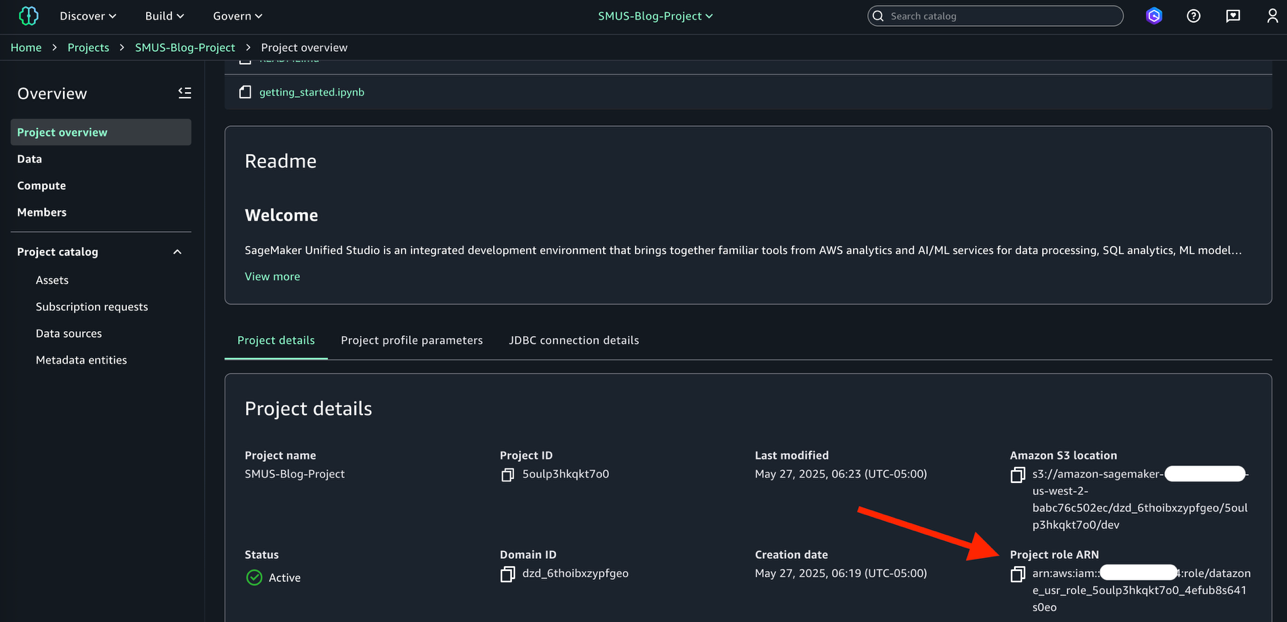The width and height of the screenshot is (1287, 622).
Task: Click the green Active status check icon
Action: coord(254,577)
